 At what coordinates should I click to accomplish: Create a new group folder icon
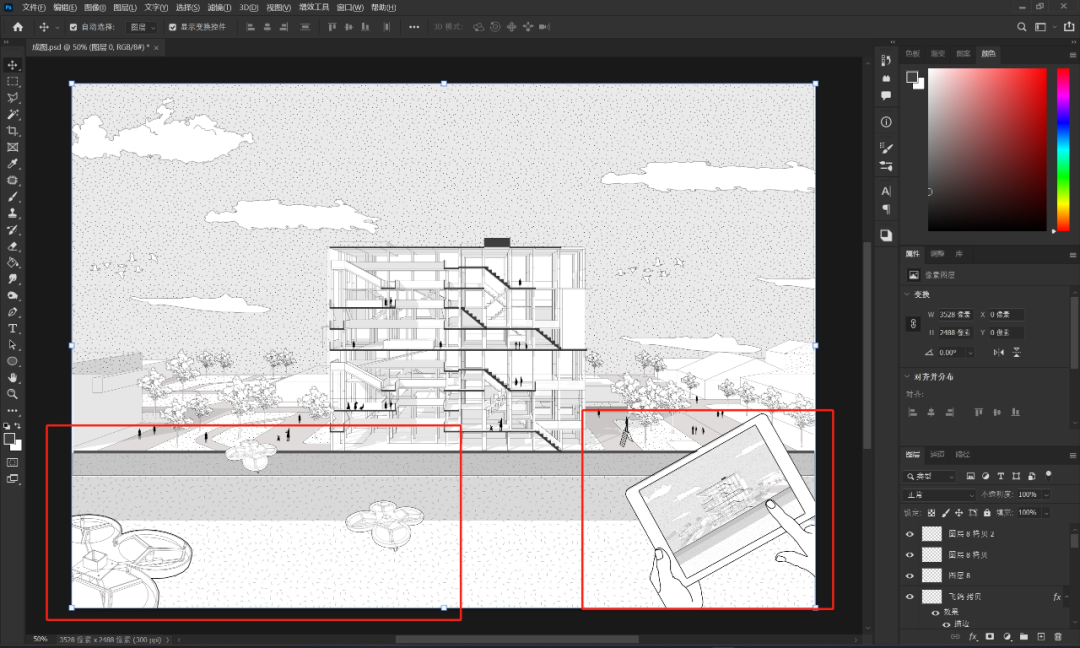click(x=1024, y=637)
